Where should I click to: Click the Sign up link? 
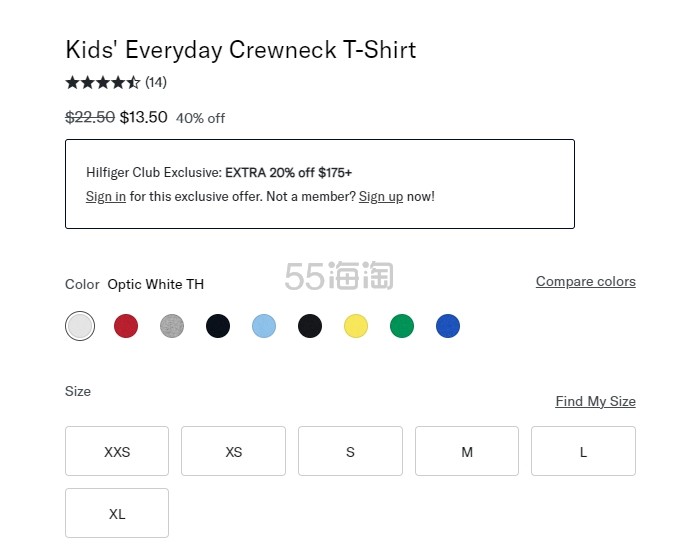tap(381, 197)
